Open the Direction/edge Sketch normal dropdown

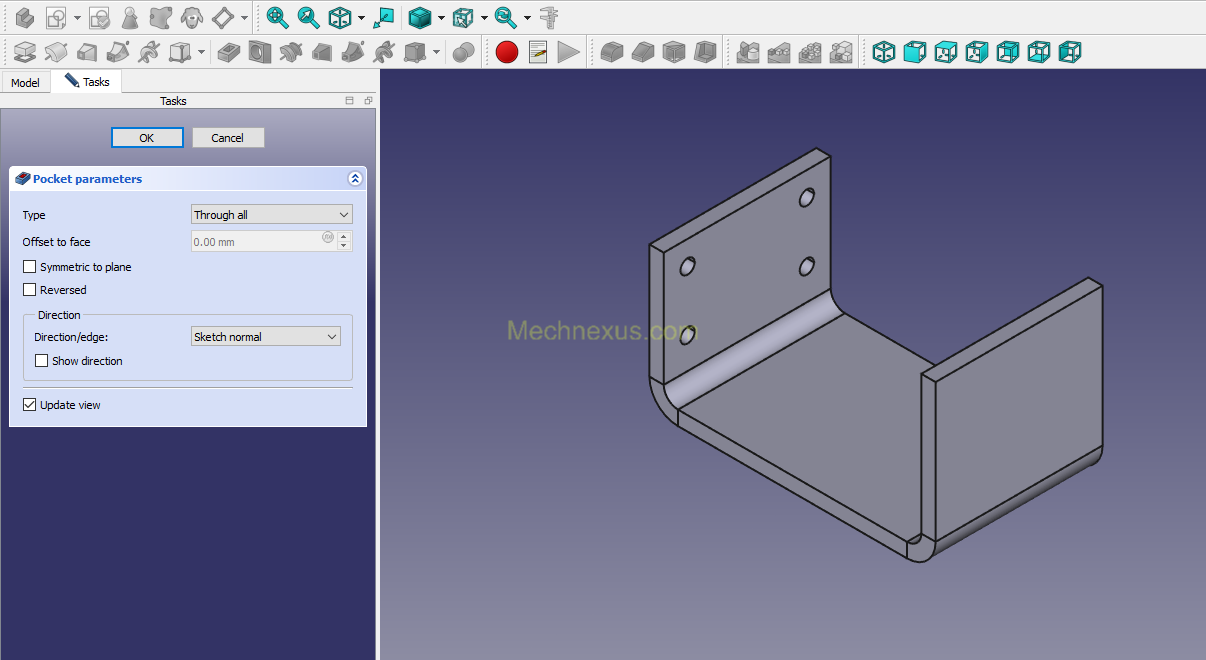[266, 337]
